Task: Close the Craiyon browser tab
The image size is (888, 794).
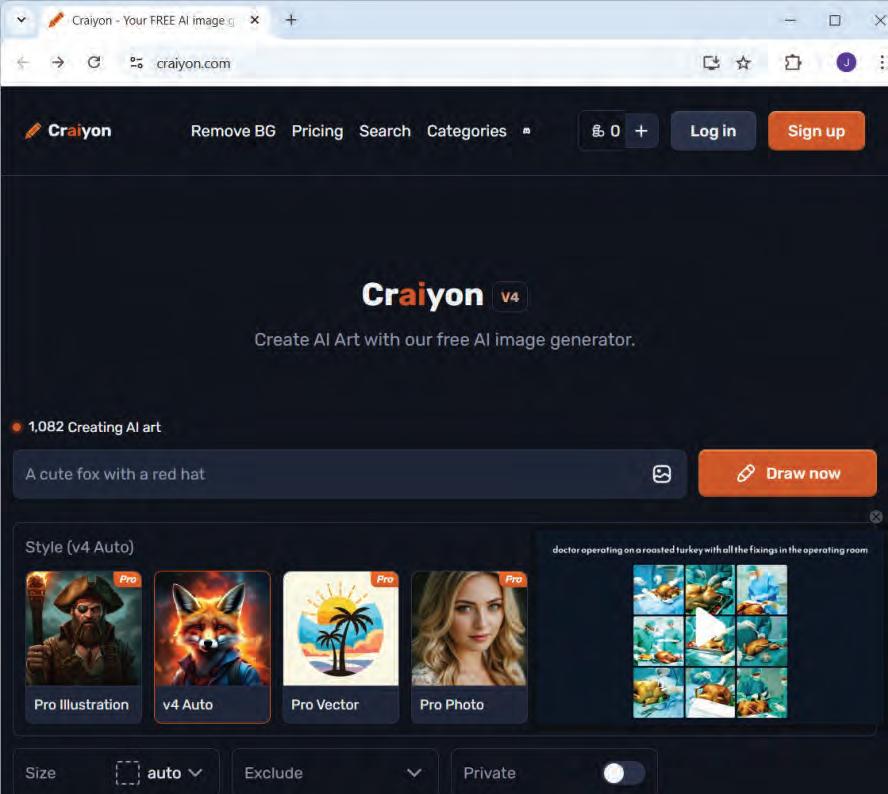Action: tap(255, 20)
